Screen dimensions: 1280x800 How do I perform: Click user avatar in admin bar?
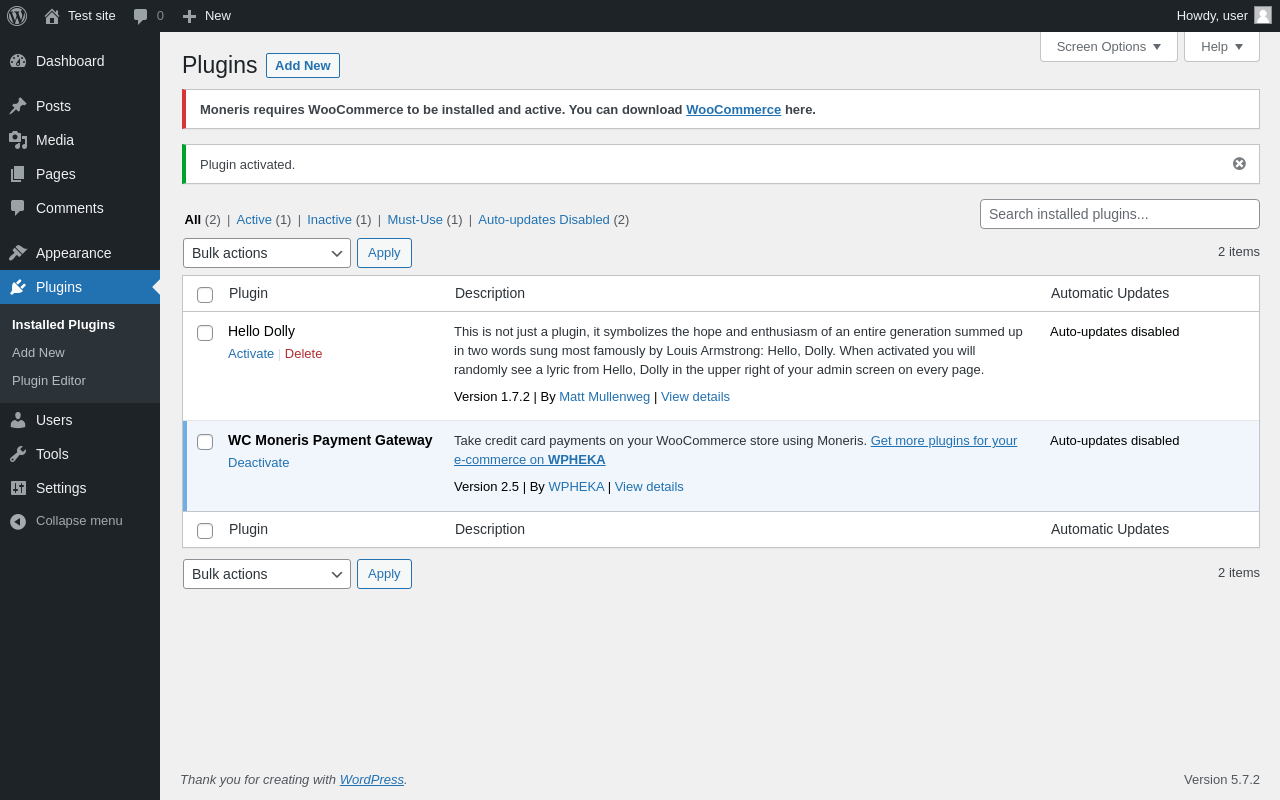(x=1263, y=15)
